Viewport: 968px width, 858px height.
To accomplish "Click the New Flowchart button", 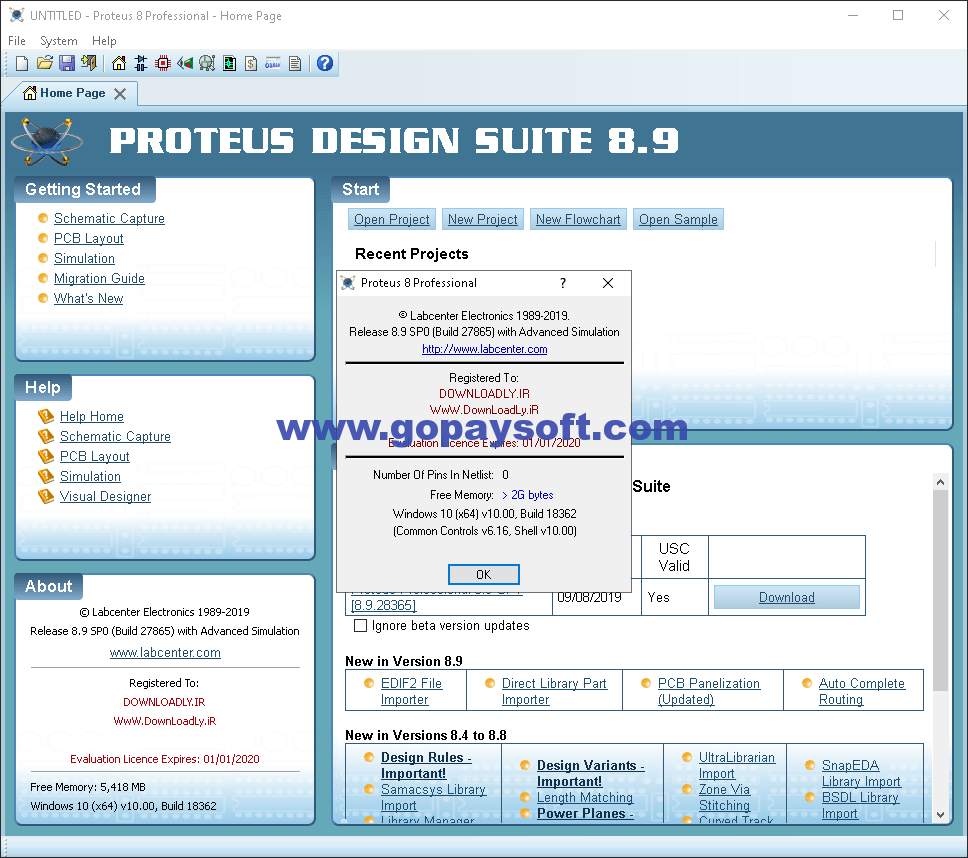I will [x=578, y=219].
